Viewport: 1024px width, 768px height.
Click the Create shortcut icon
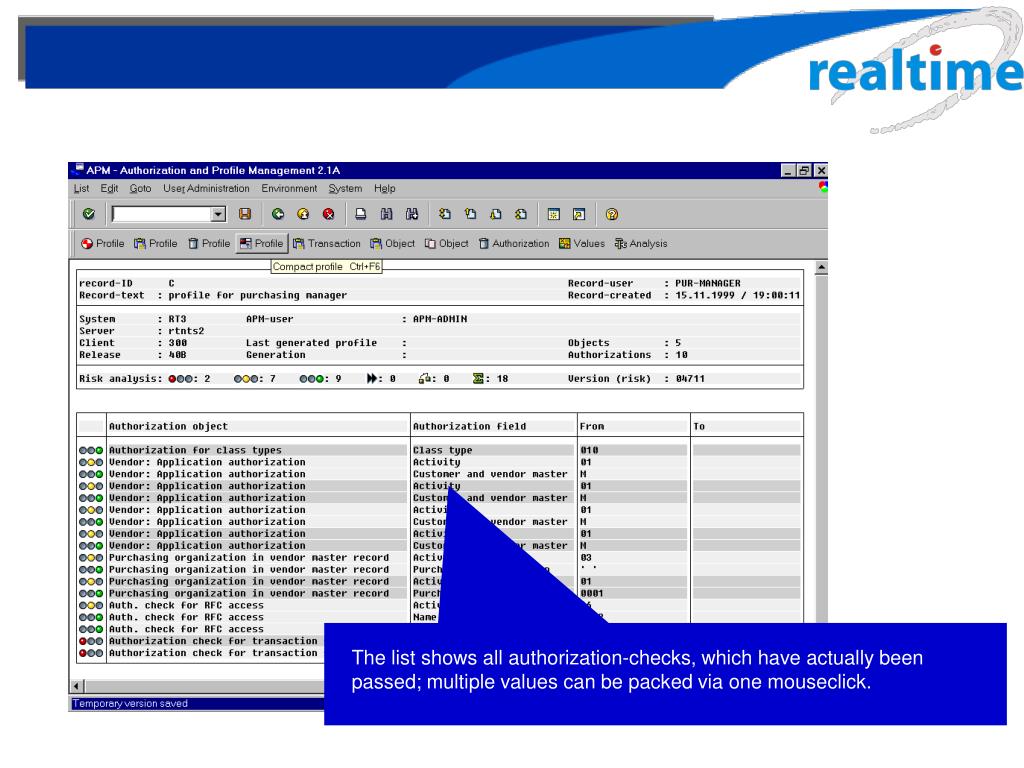click(579, 214)
